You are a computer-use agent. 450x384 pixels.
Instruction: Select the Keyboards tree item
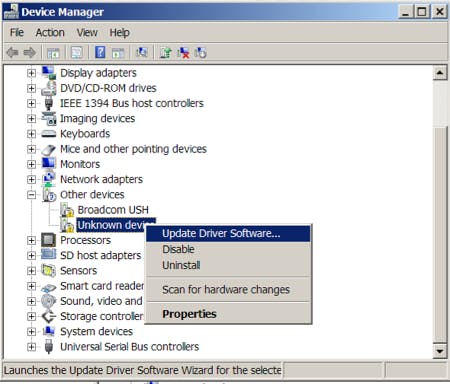point(85,134)
